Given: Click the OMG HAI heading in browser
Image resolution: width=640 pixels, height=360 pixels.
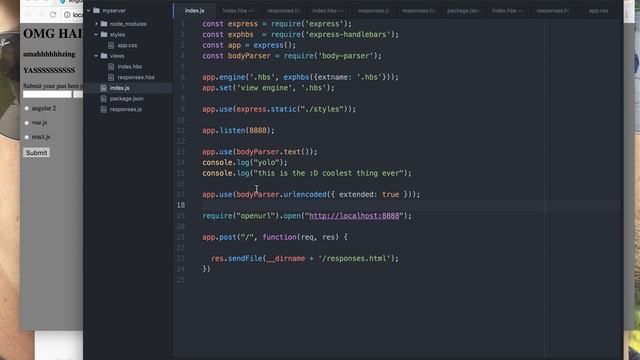Looking at the screenshot, I should pos(53,33).
